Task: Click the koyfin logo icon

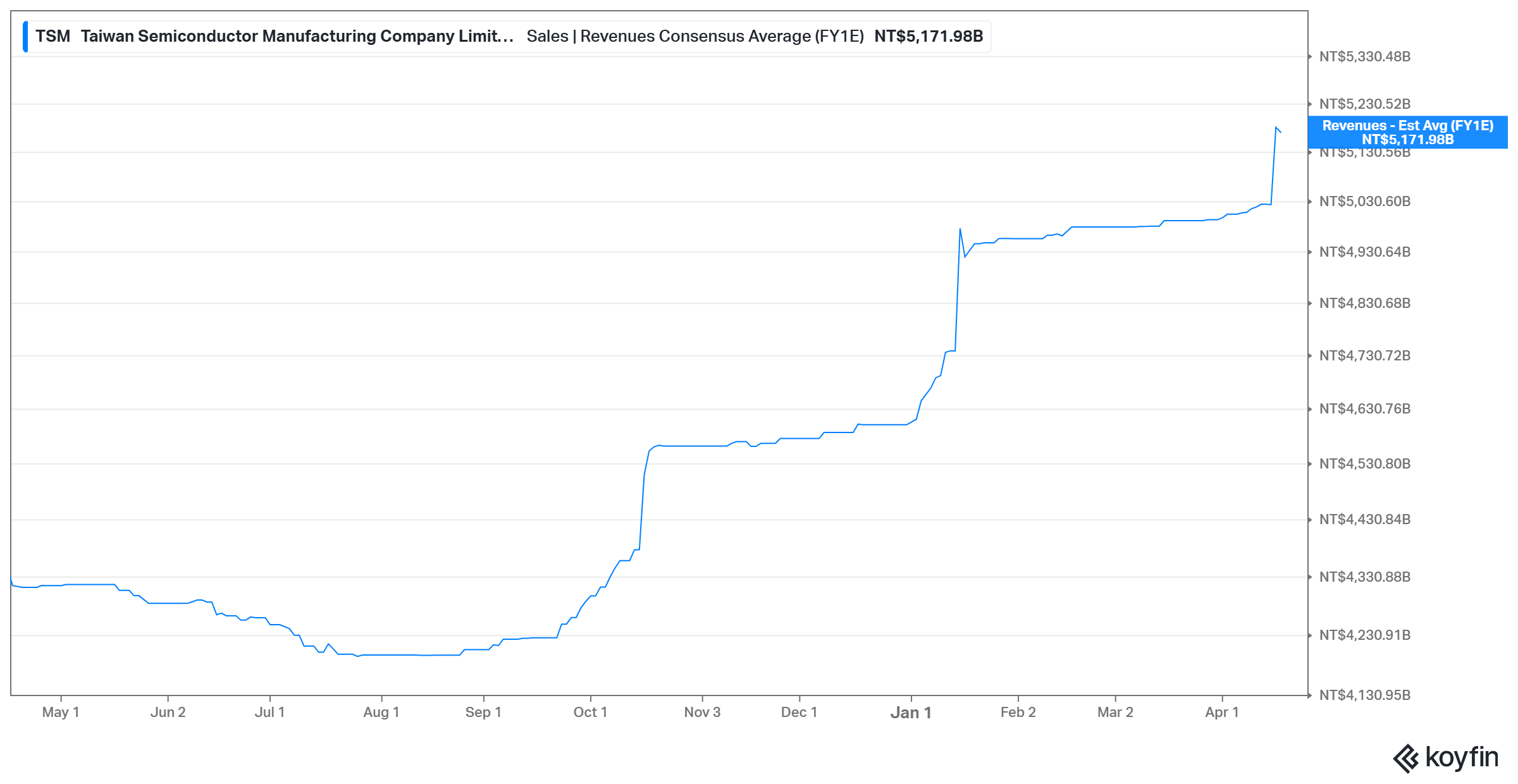Action: tap(1405, 758)
